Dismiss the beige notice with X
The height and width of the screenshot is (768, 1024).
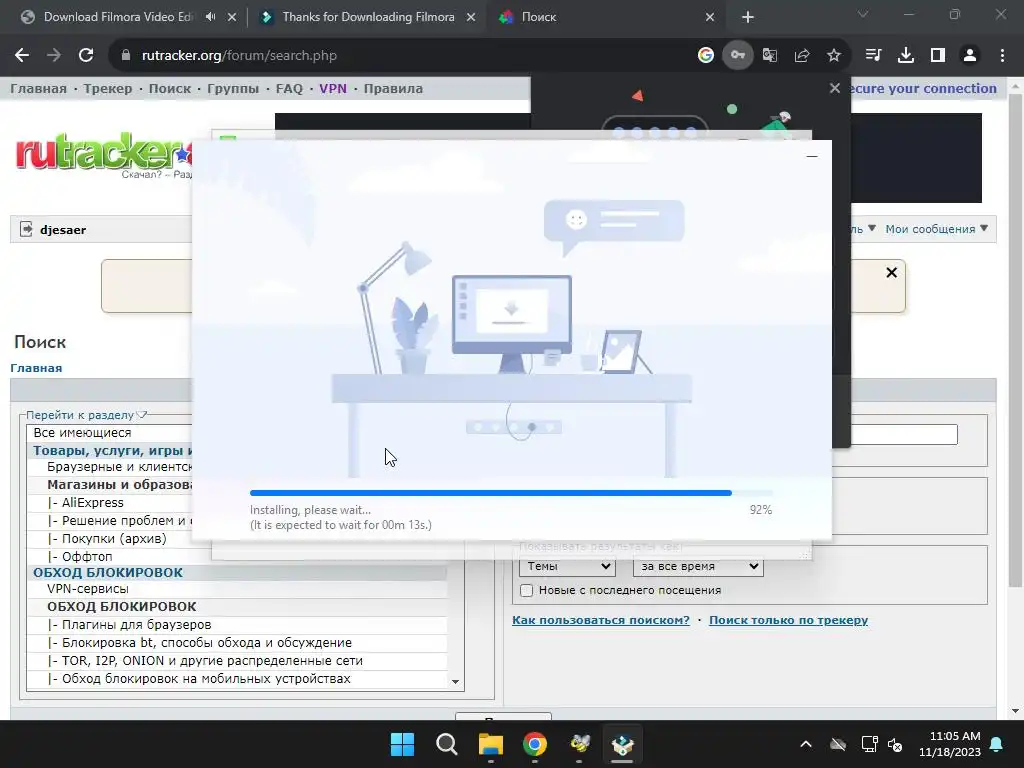[891, 272]
